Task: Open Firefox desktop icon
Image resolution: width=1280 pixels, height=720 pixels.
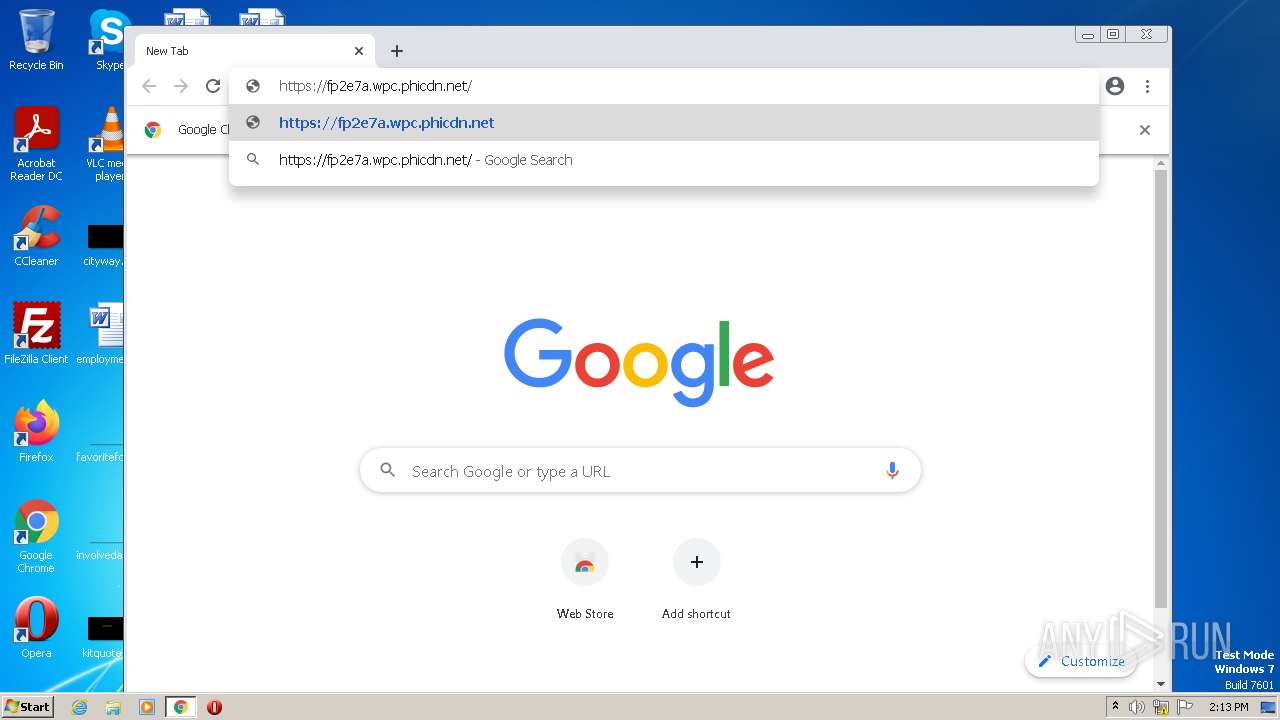Action: coord(36,432)
